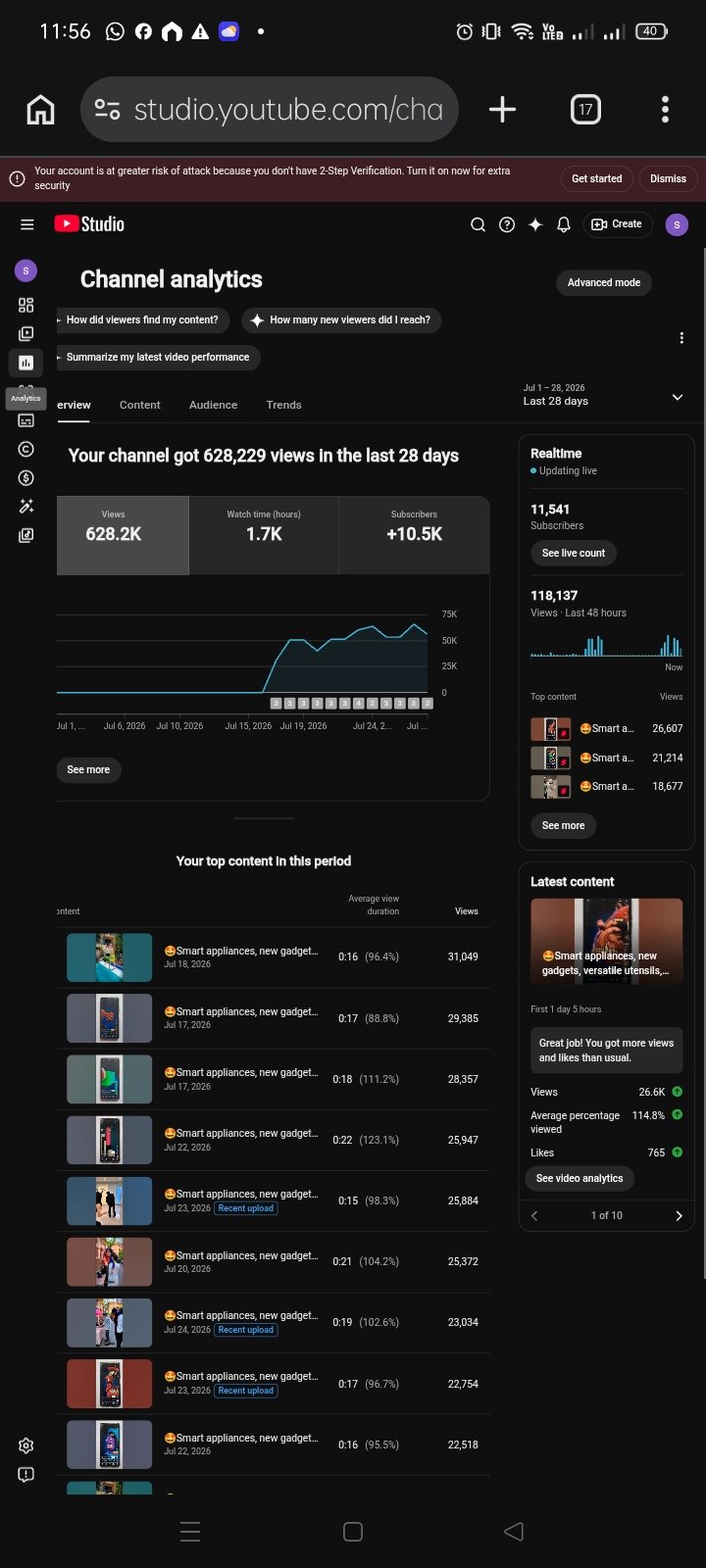706x1568 pixels.
Task: Tap the site settings icon in address bar
Action: [107, 110]
